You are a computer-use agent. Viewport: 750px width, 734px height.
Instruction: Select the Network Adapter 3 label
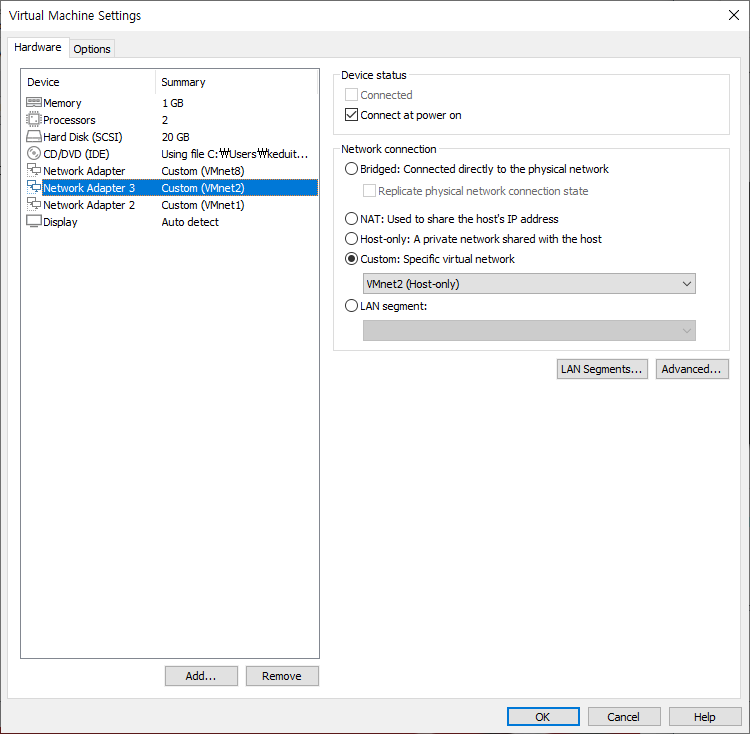click(89, 188)
